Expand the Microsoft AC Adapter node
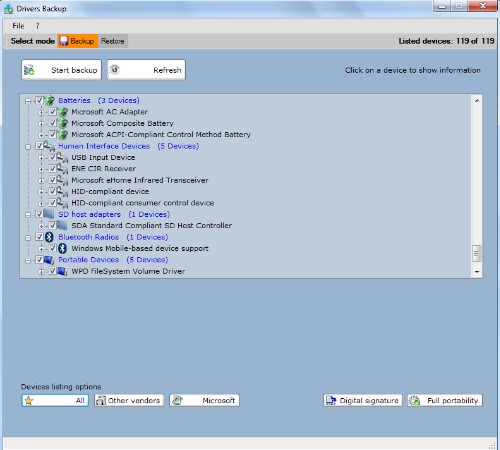 (x=41, y=113)
